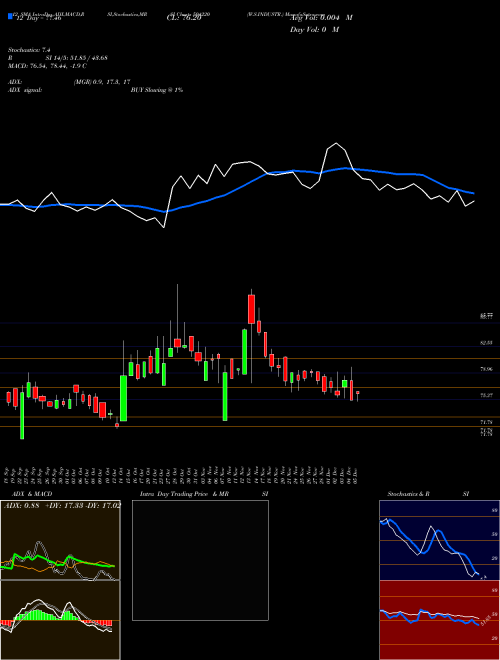The width and height of the screenshot is (500, 660).
Task: Click the tallest red candlestick near mid-November
Action: (252, 309)
